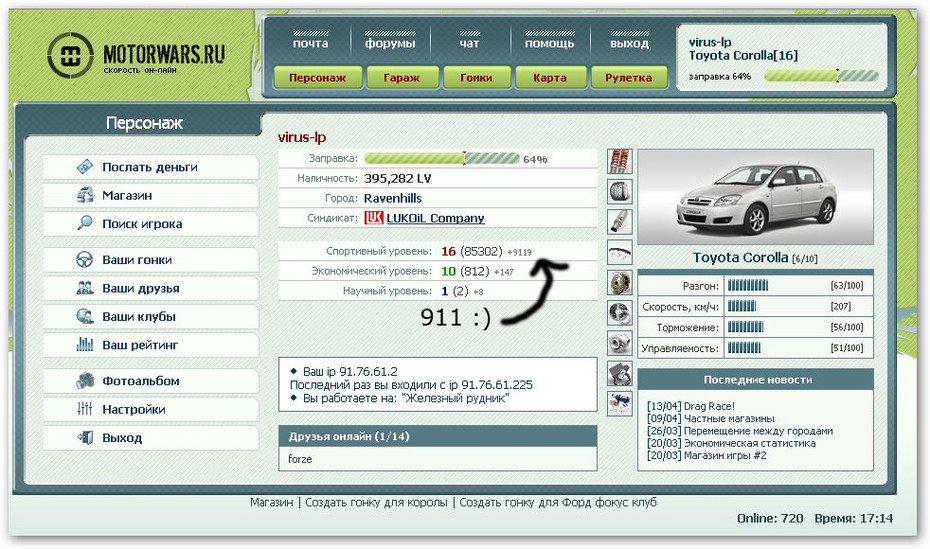This screenshot has height=549, width=930.
Task: Click the 395,282 LV cash value
Action: coord(397,178)
